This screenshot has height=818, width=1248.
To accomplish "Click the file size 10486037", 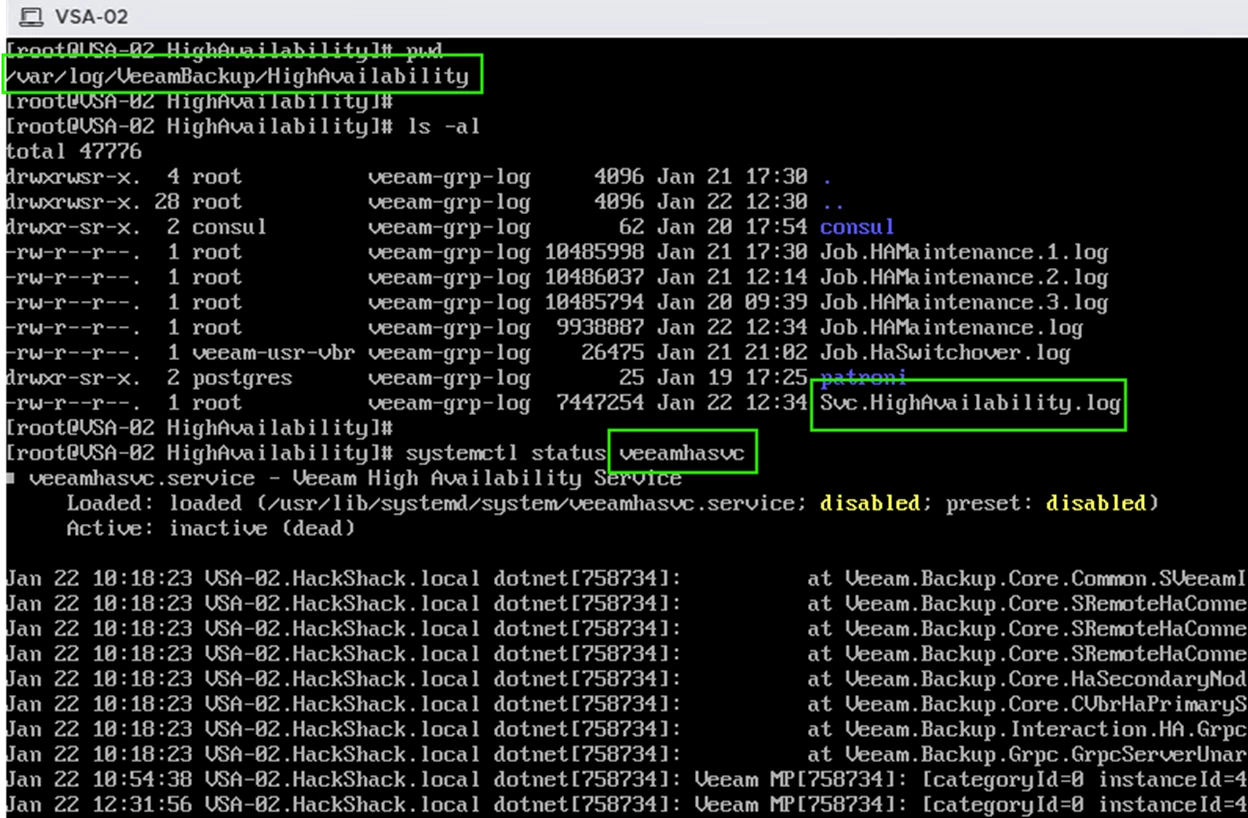I will (x=594, y=277).
